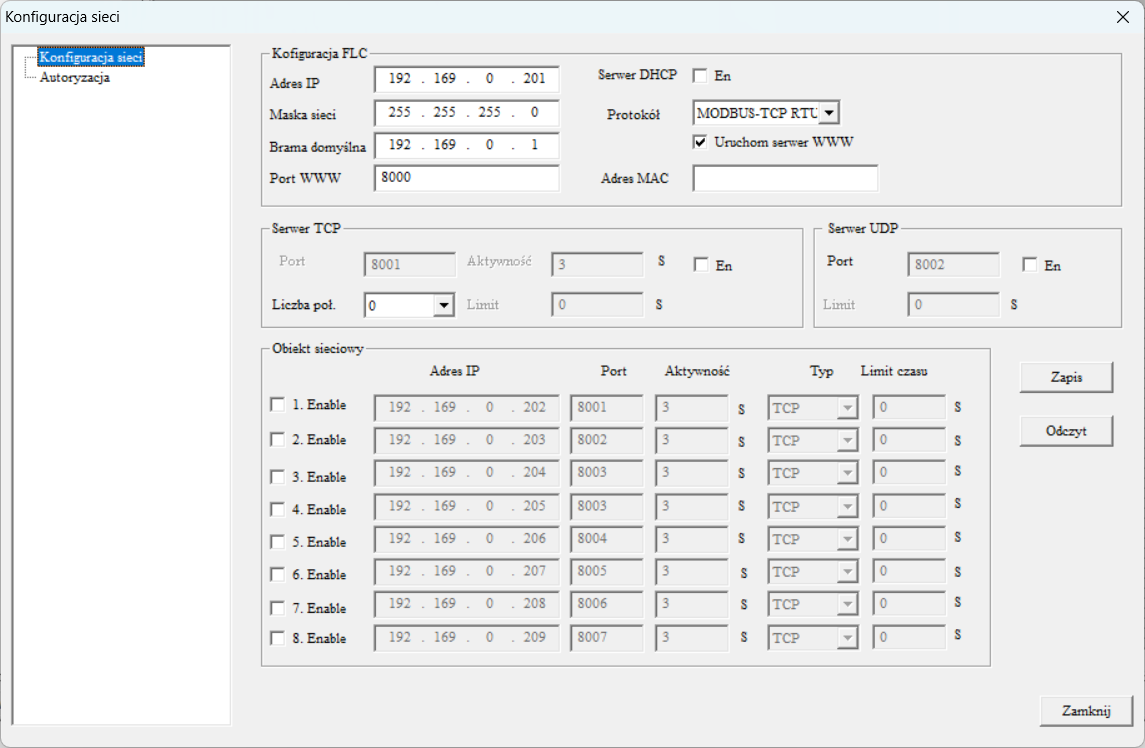The width and height of the screenshot is (1145, 748).
Task: Click object 2 port field 8002
Action: click(x=607, y=440)
